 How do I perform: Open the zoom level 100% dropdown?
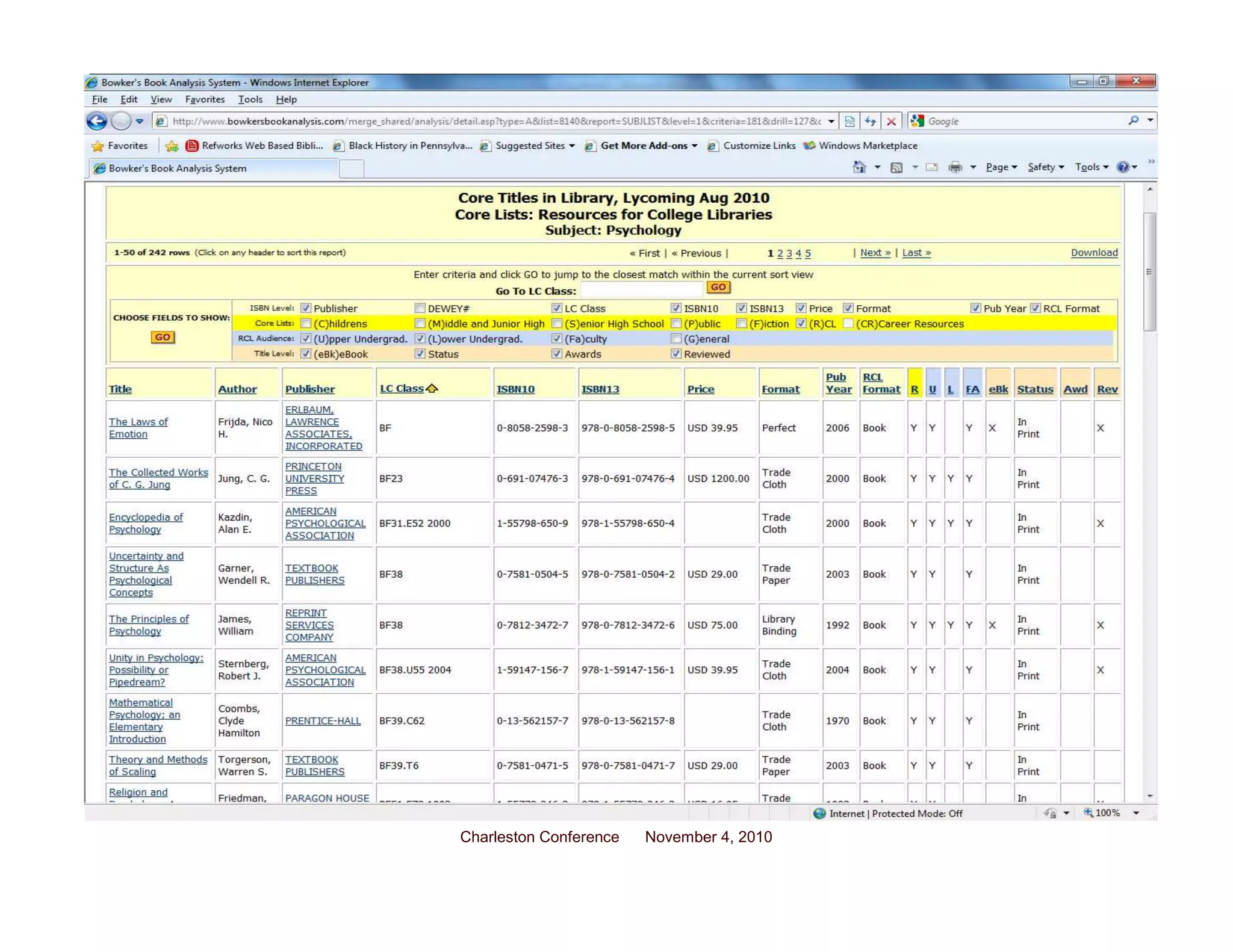tap(1135, 813)
